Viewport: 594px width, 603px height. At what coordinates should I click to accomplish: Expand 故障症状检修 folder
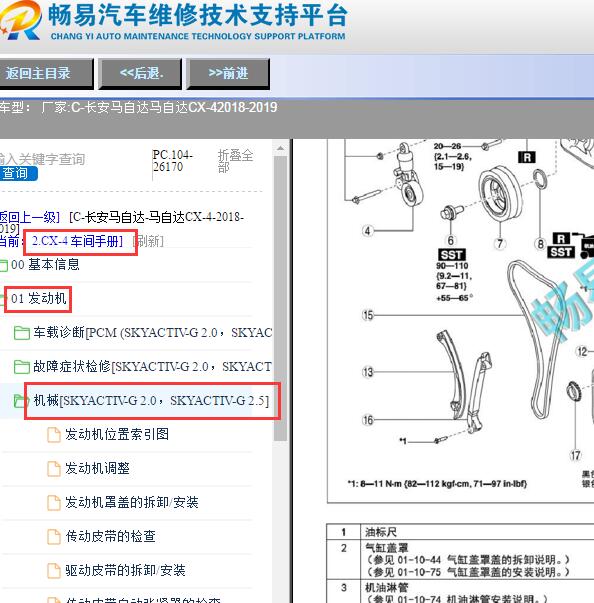152,366
